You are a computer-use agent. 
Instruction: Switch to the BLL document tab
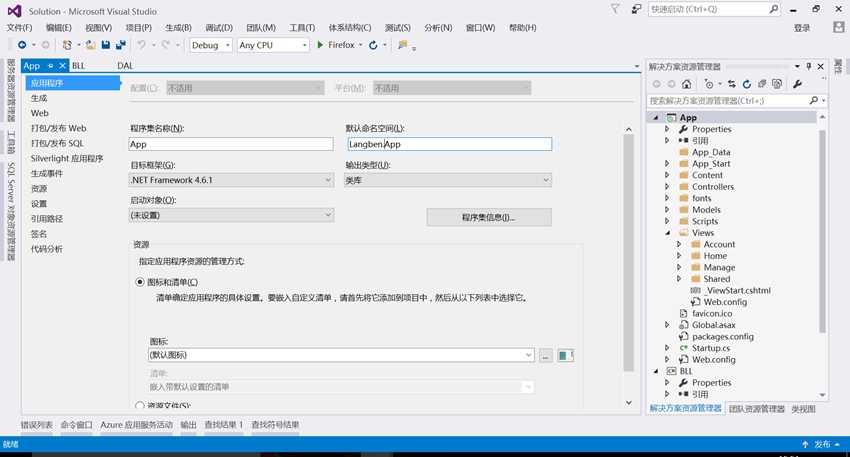79,66
